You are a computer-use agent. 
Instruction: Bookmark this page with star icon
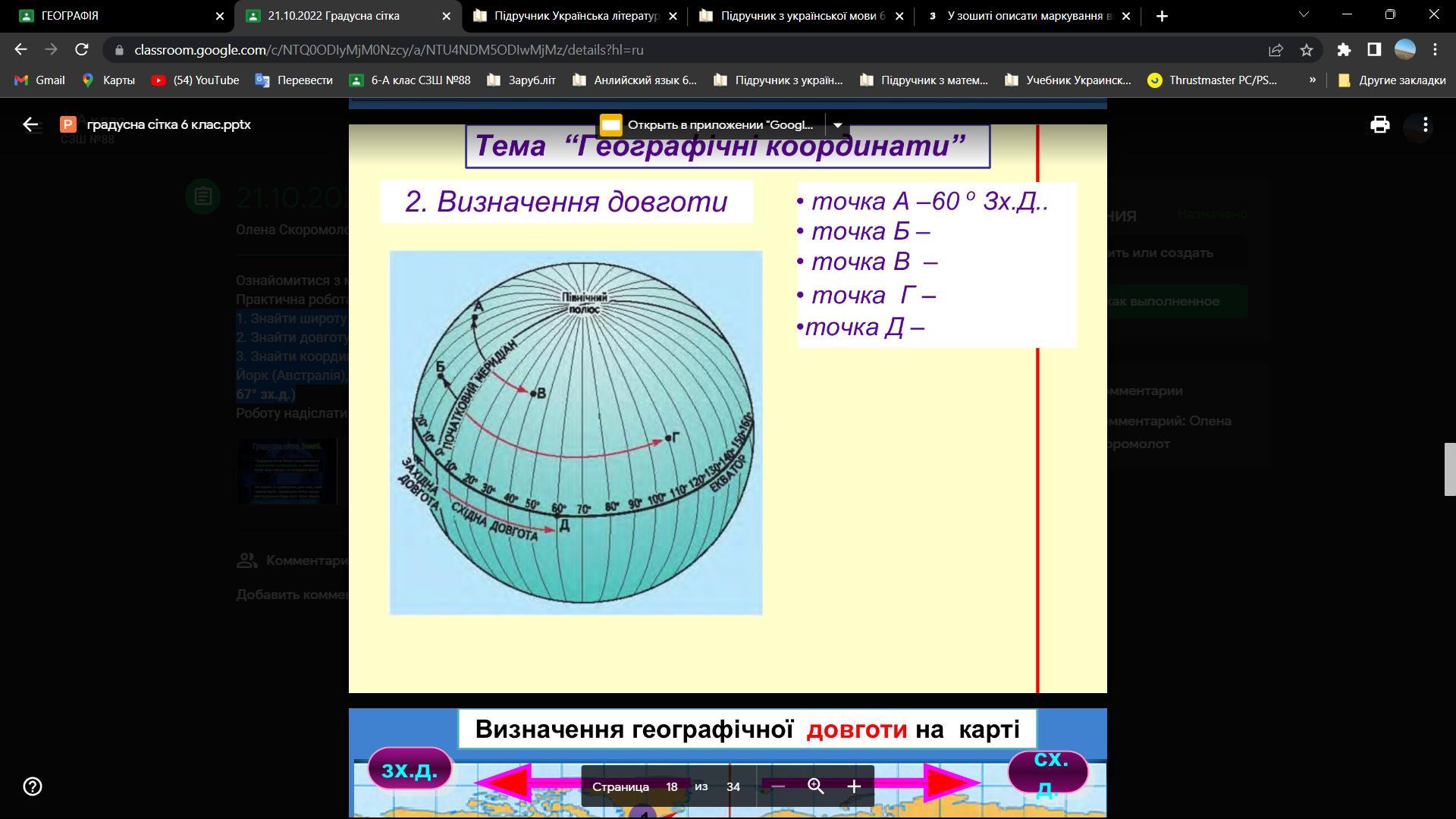click(x=1306, y=50)
